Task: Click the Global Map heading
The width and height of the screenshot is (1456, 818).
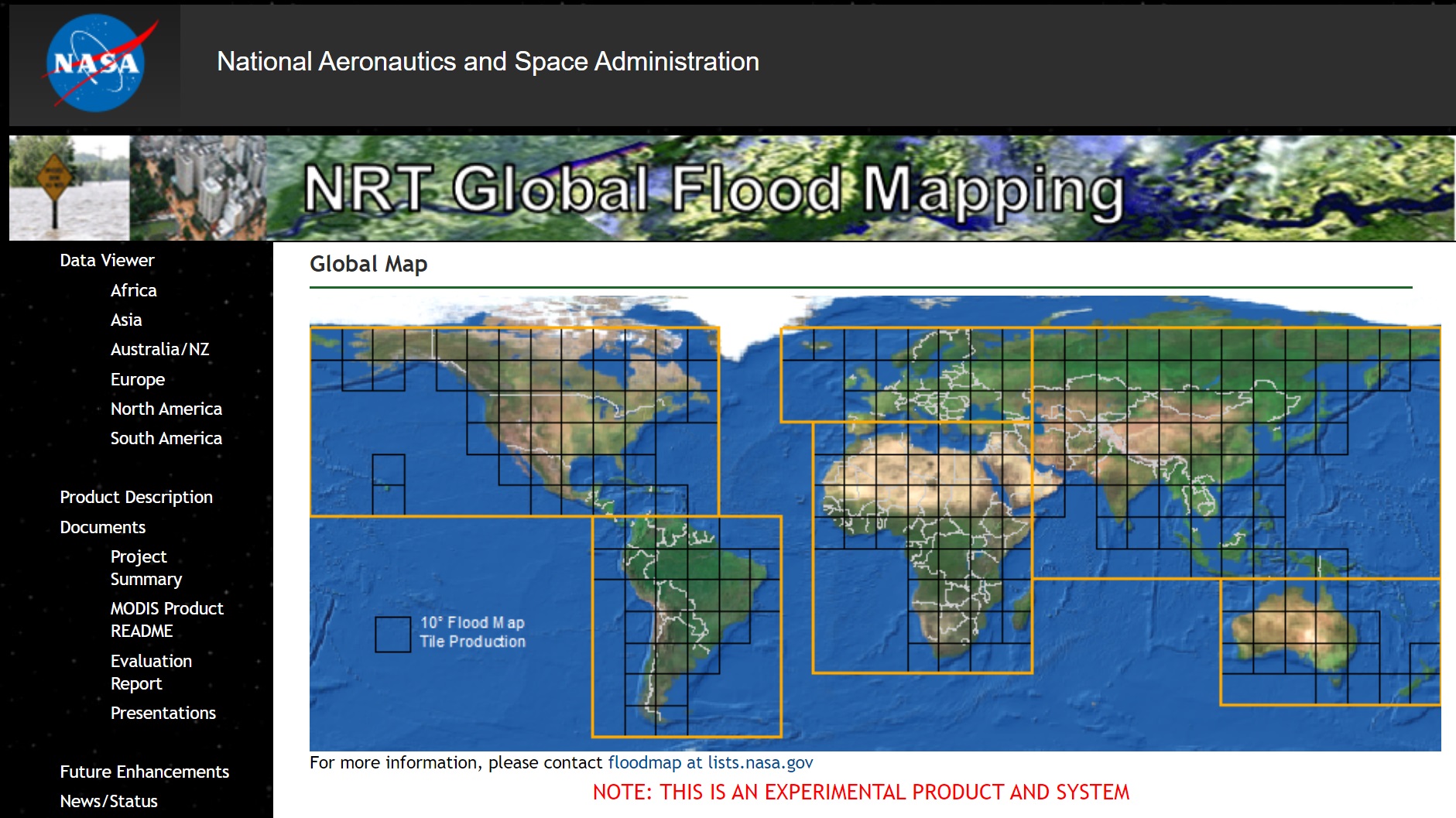Action: pos(368,264)
